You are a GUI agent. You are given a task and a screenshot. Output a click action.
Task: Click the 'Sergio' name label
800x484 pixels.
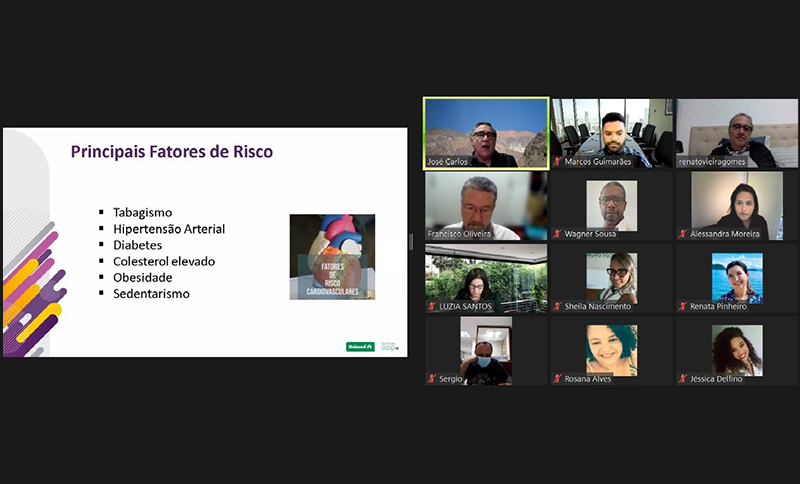click(x=451, y=379)
